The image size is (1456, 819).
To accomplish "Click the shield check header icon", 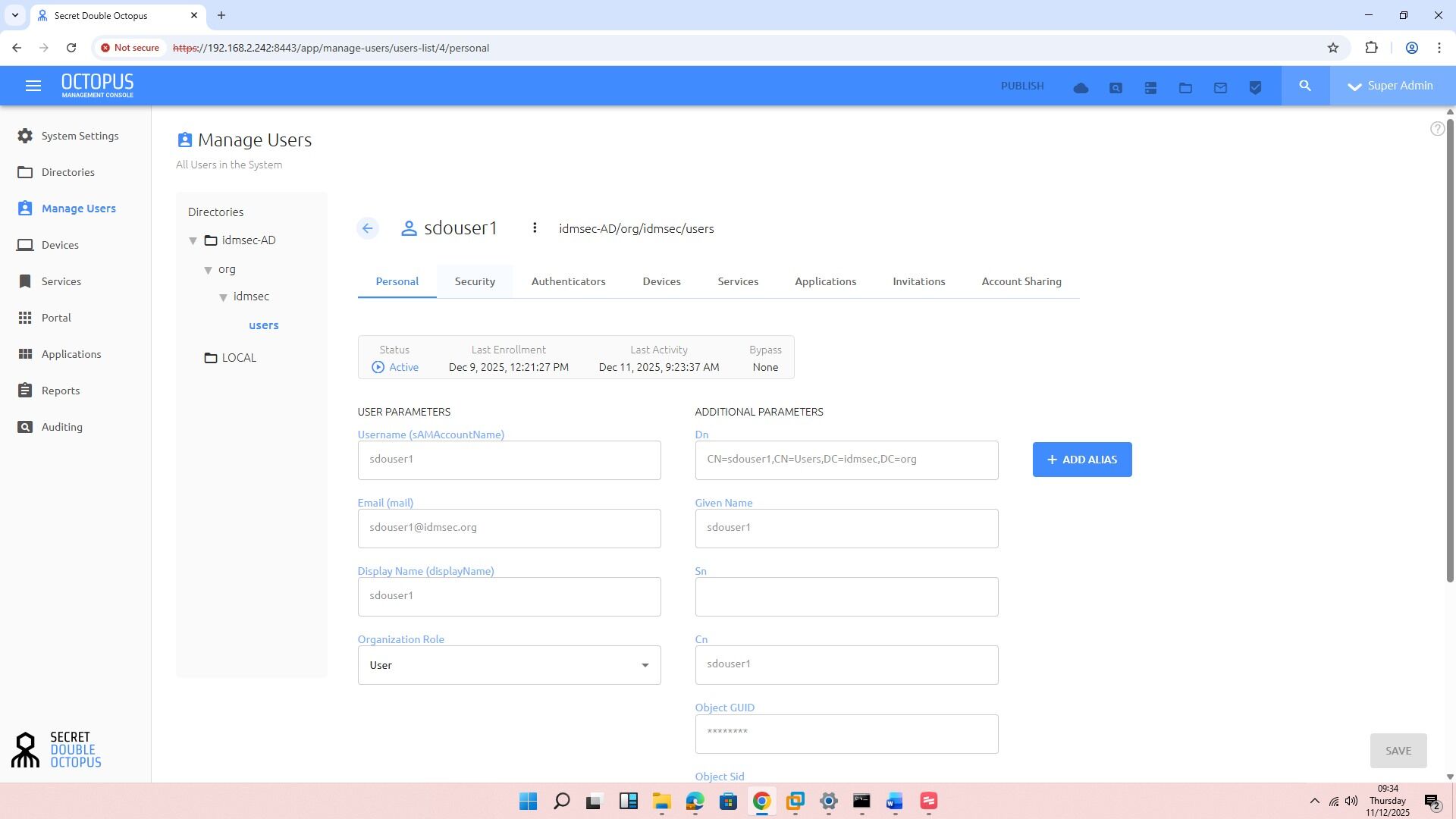I will [1255, 88].
